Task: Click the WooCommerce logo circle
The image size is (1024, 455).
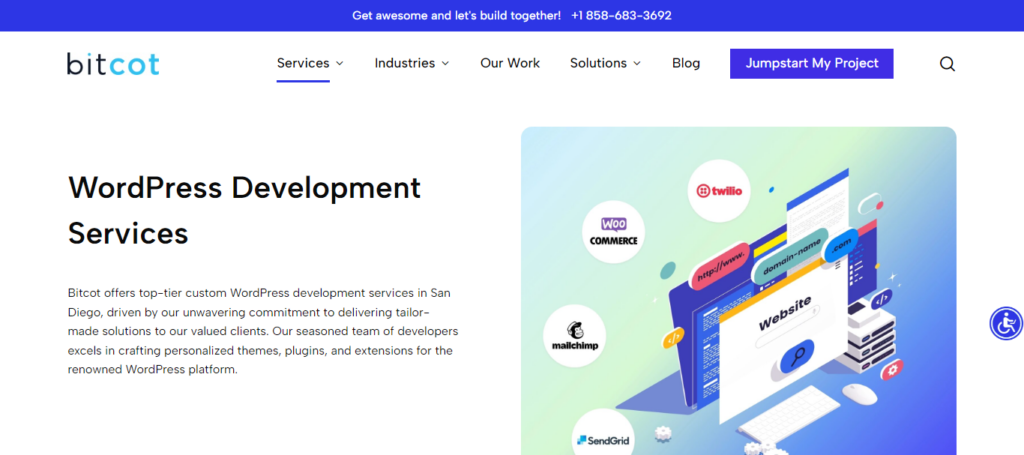Action: click(613, 231)
